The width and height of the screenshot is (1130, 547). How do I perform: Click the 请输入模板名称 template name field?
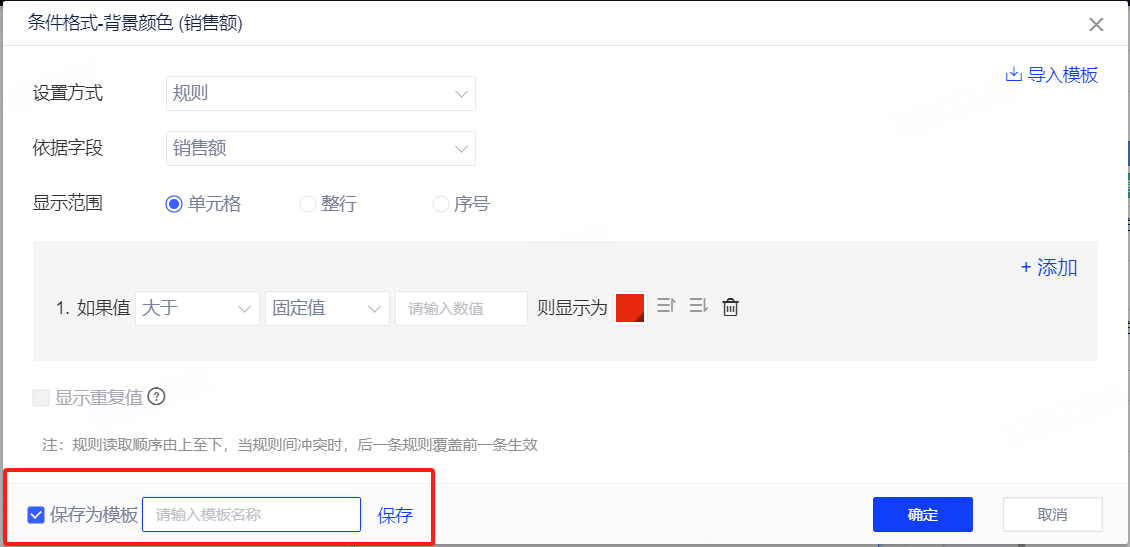coord(251,515)
